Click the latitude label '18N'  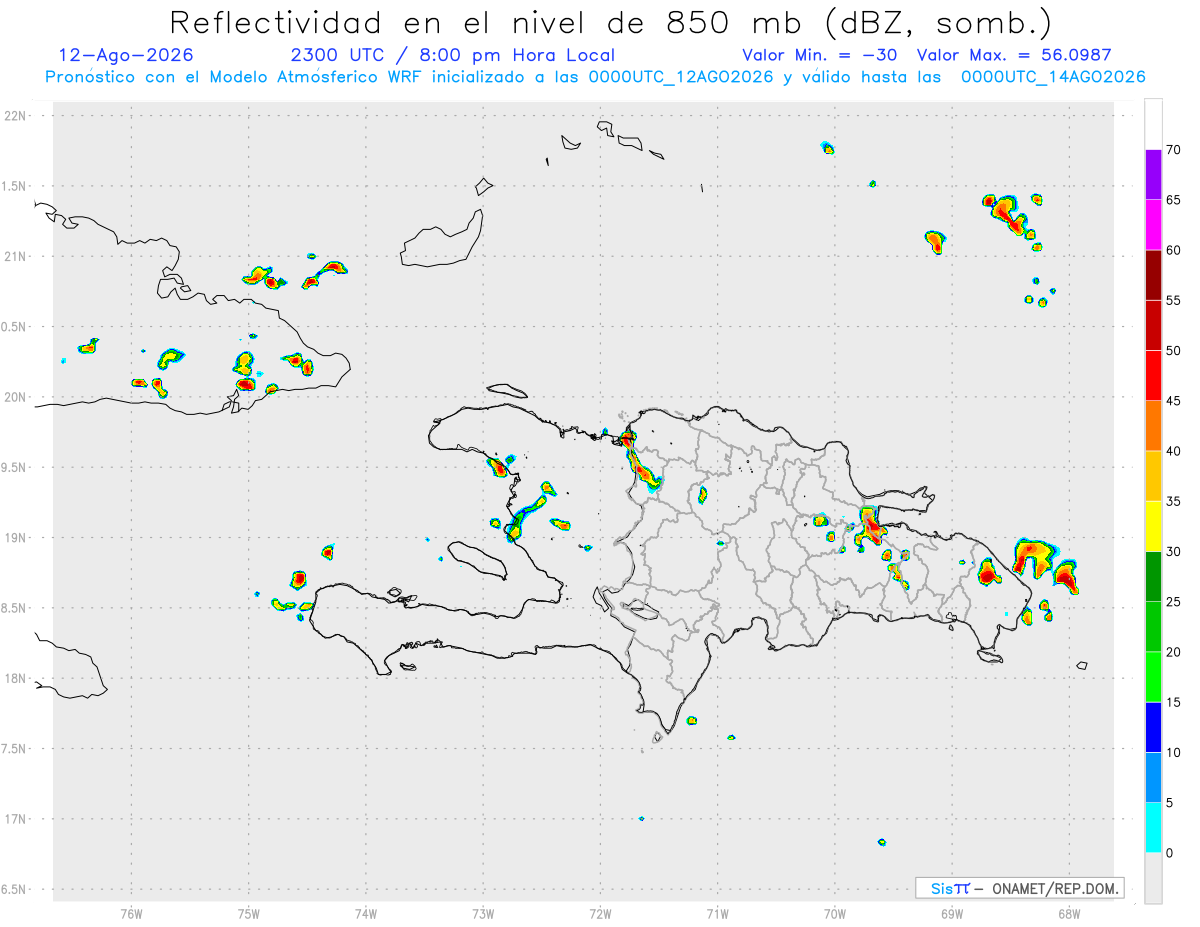click(x=17, y=678)
